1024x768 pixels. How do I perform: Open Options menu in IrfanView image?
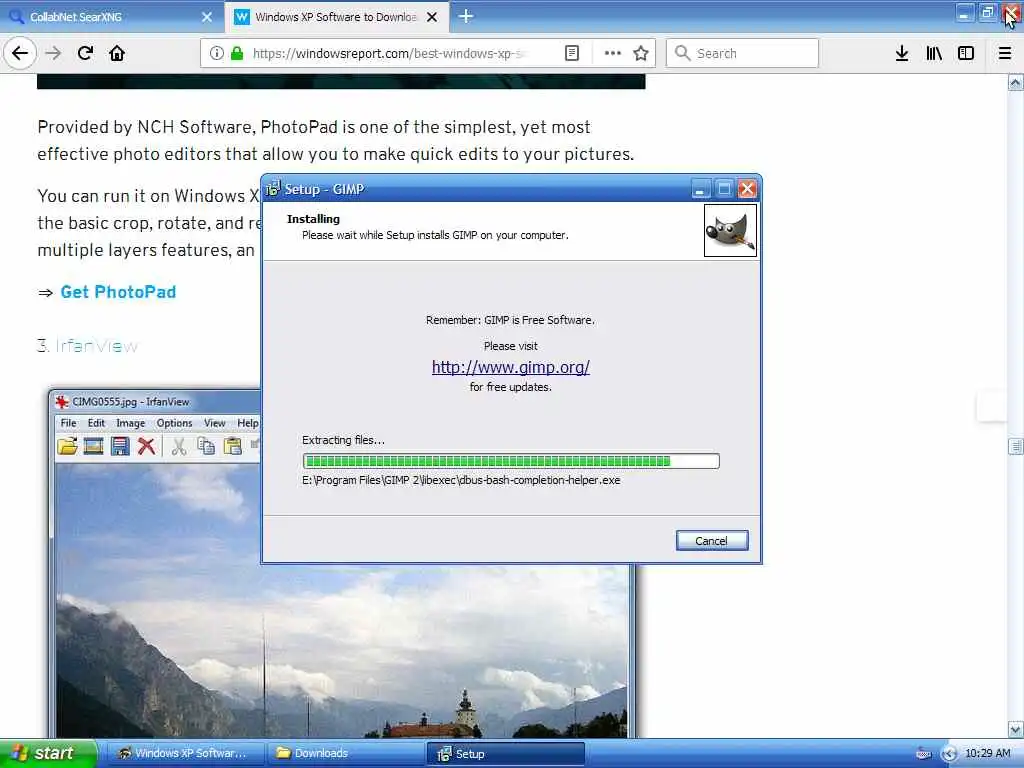174,423
